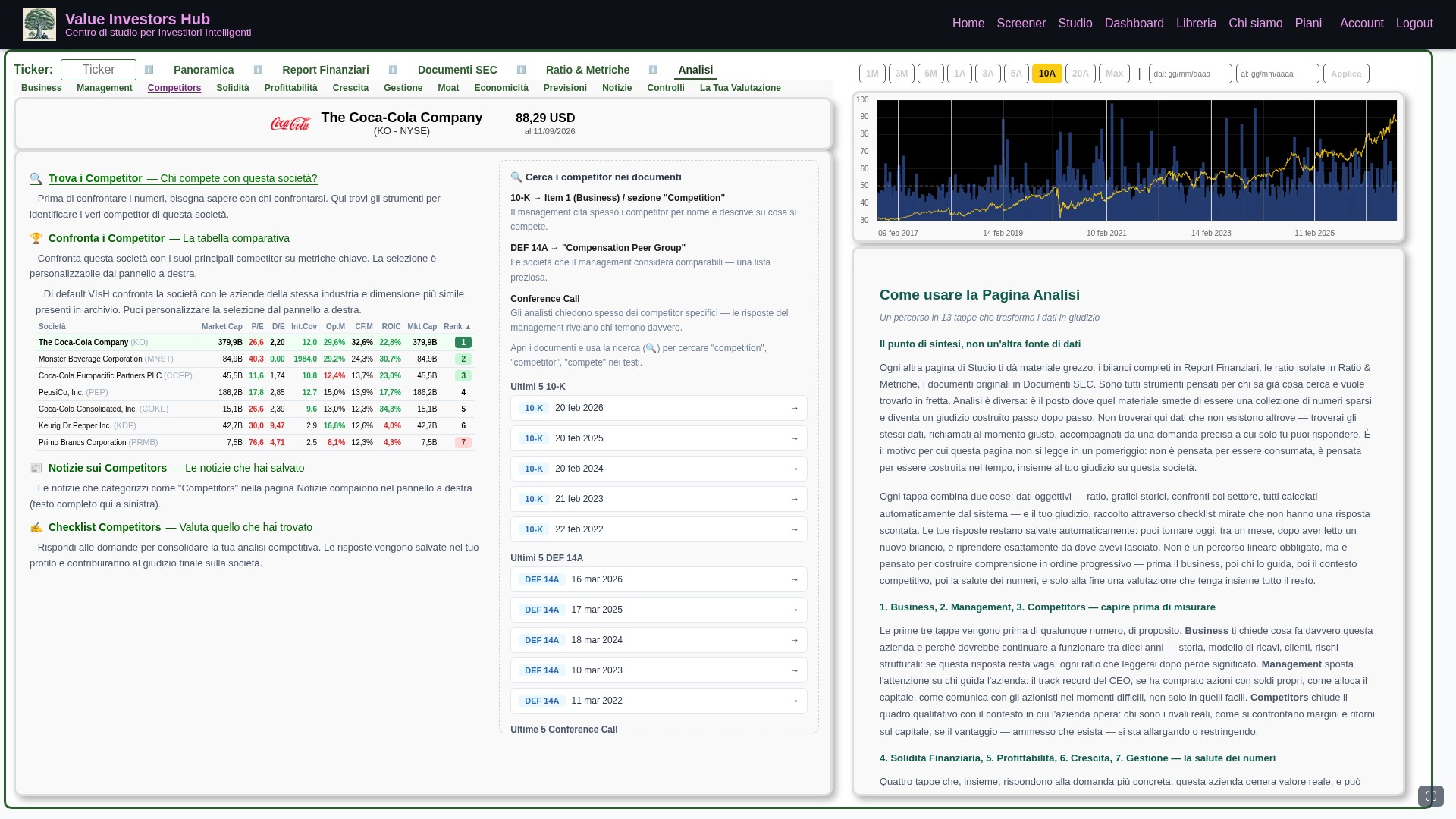Select the Max chart range

[1114, 74]
